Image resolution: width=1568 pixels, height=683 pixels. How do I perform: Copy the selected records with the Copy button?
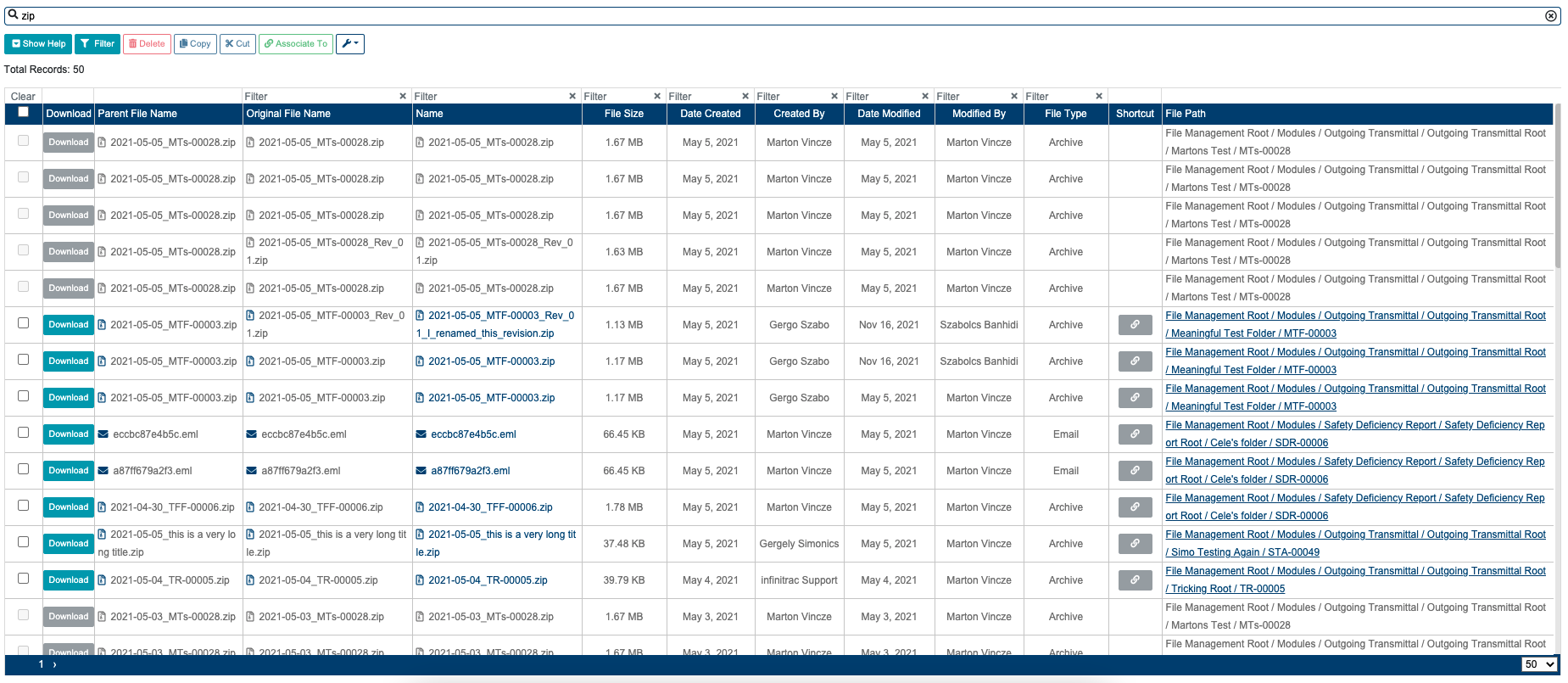[195, 43]
